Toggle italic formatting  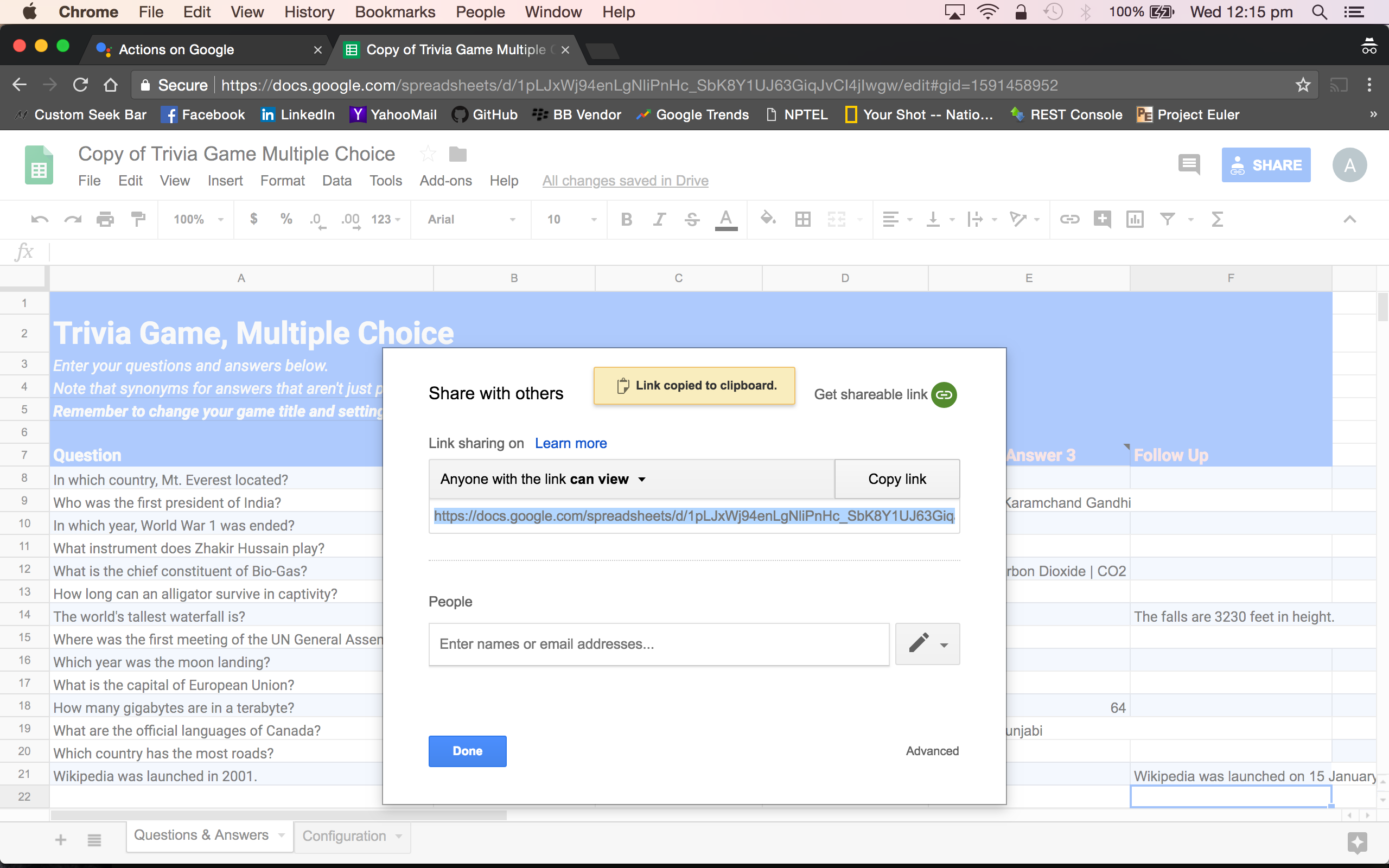(659, 219)
